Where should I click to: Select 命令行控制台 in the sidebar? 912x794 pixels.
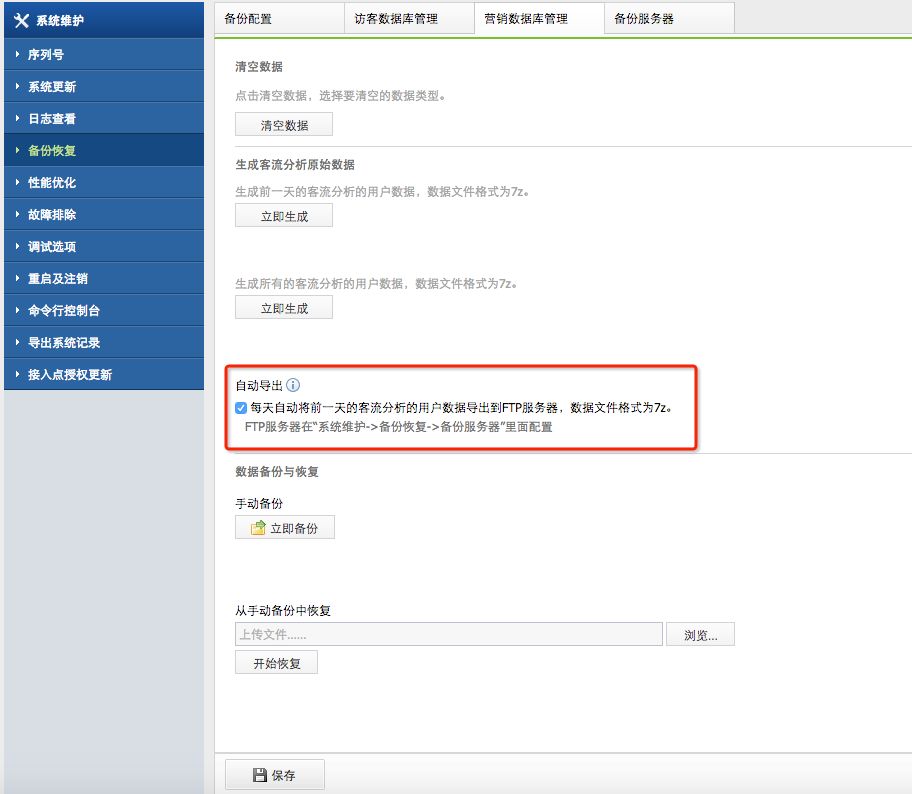point(64,311)
